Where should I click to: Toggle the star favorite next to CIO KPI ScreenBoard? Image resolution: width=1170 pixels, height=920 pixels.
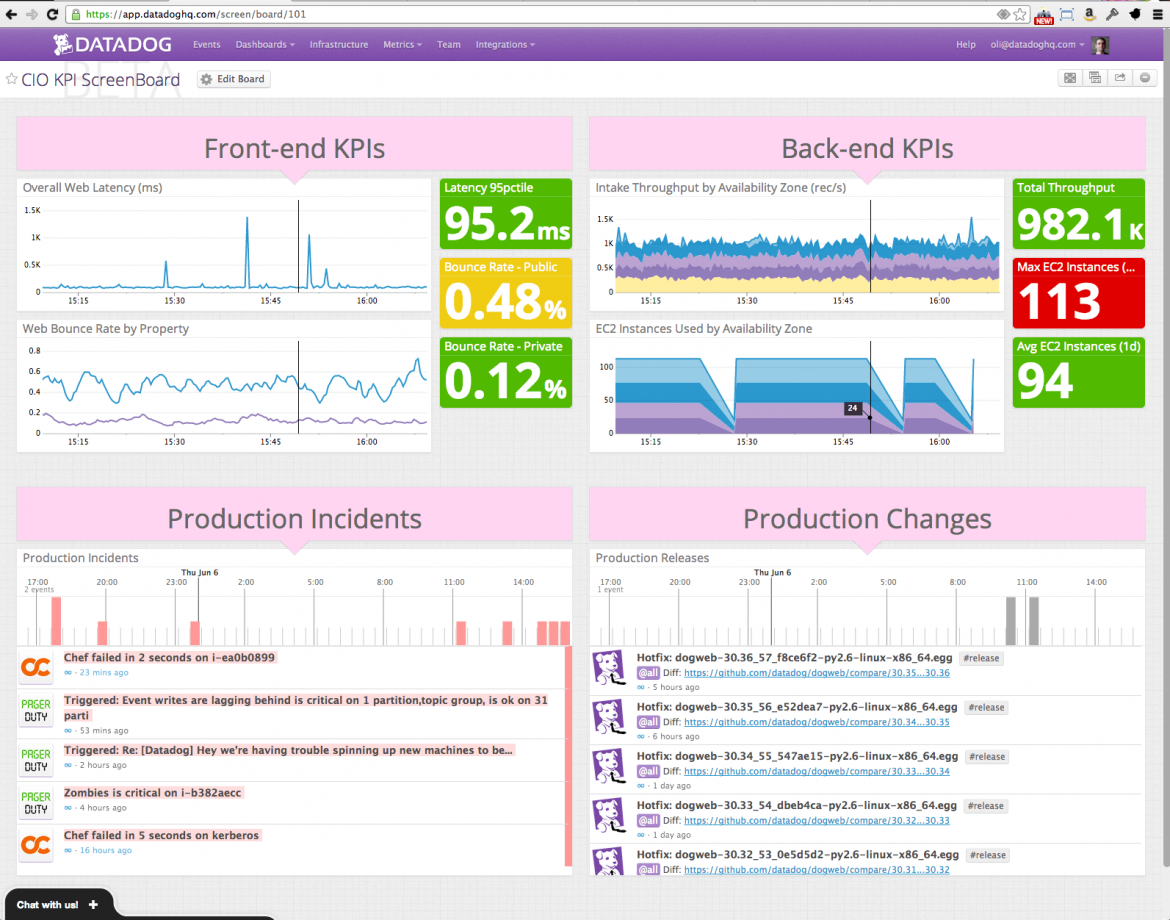click(x=11, y=78)
